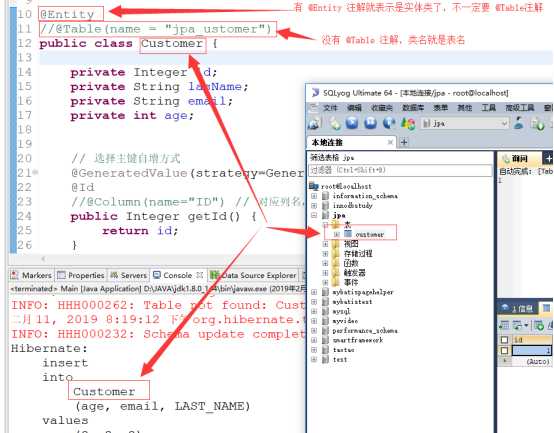The image size is (554, 433).
Task: Click the root@localhost server icon
Action: (x=313, y=186)
